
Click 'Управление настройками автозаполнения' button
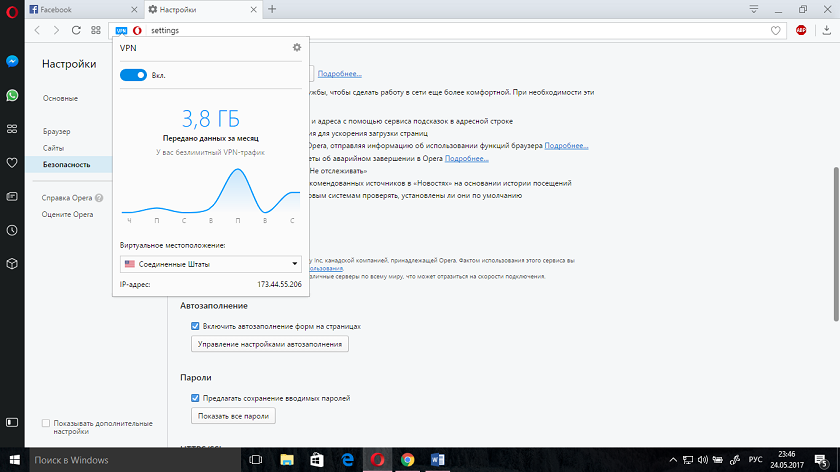coord(269,344)
